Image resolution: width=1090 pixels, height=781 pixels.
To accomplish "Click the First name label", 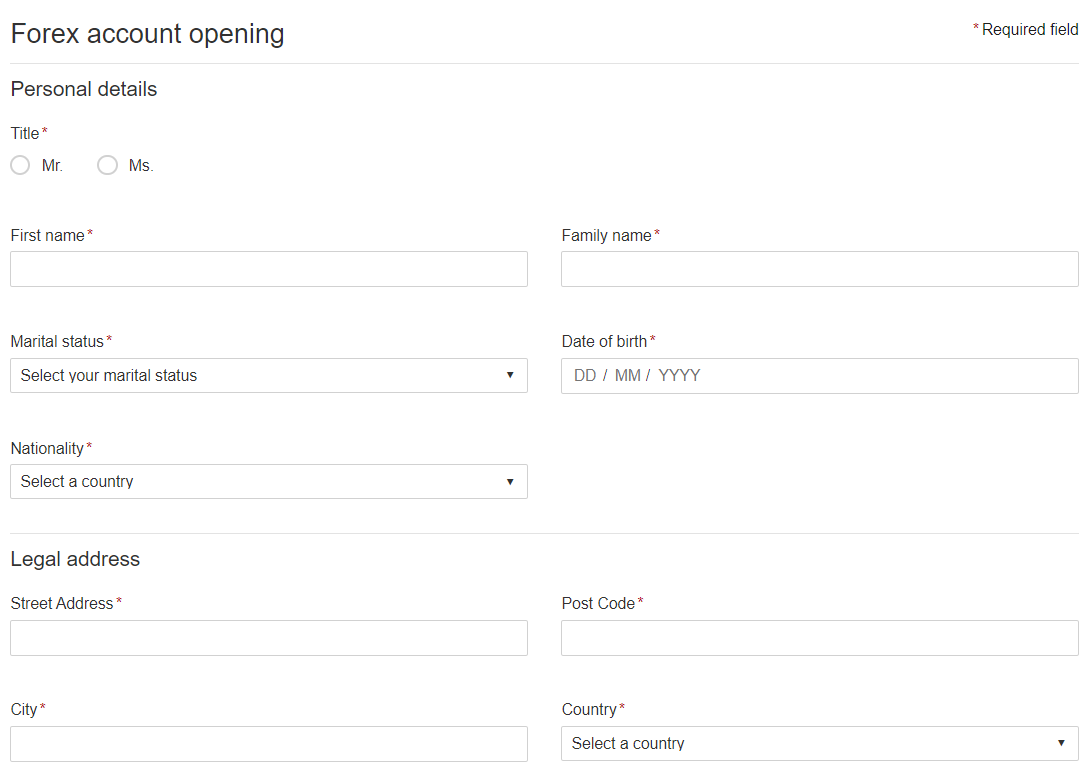I will coord(47,236).
